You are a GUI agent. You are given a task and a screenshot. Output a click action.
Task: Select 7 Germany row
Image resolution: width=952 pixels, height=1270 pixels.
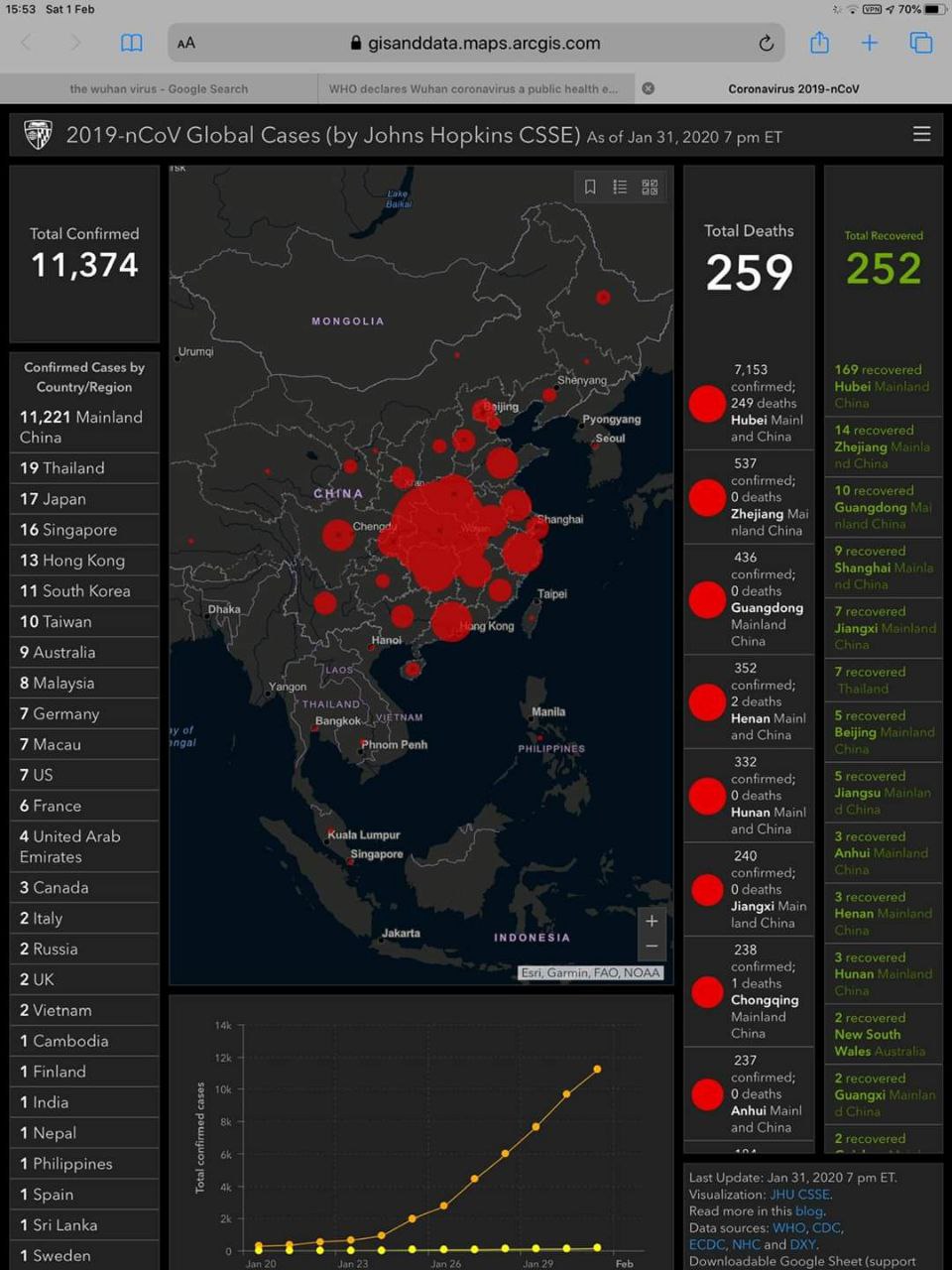(x=84, y=713)
